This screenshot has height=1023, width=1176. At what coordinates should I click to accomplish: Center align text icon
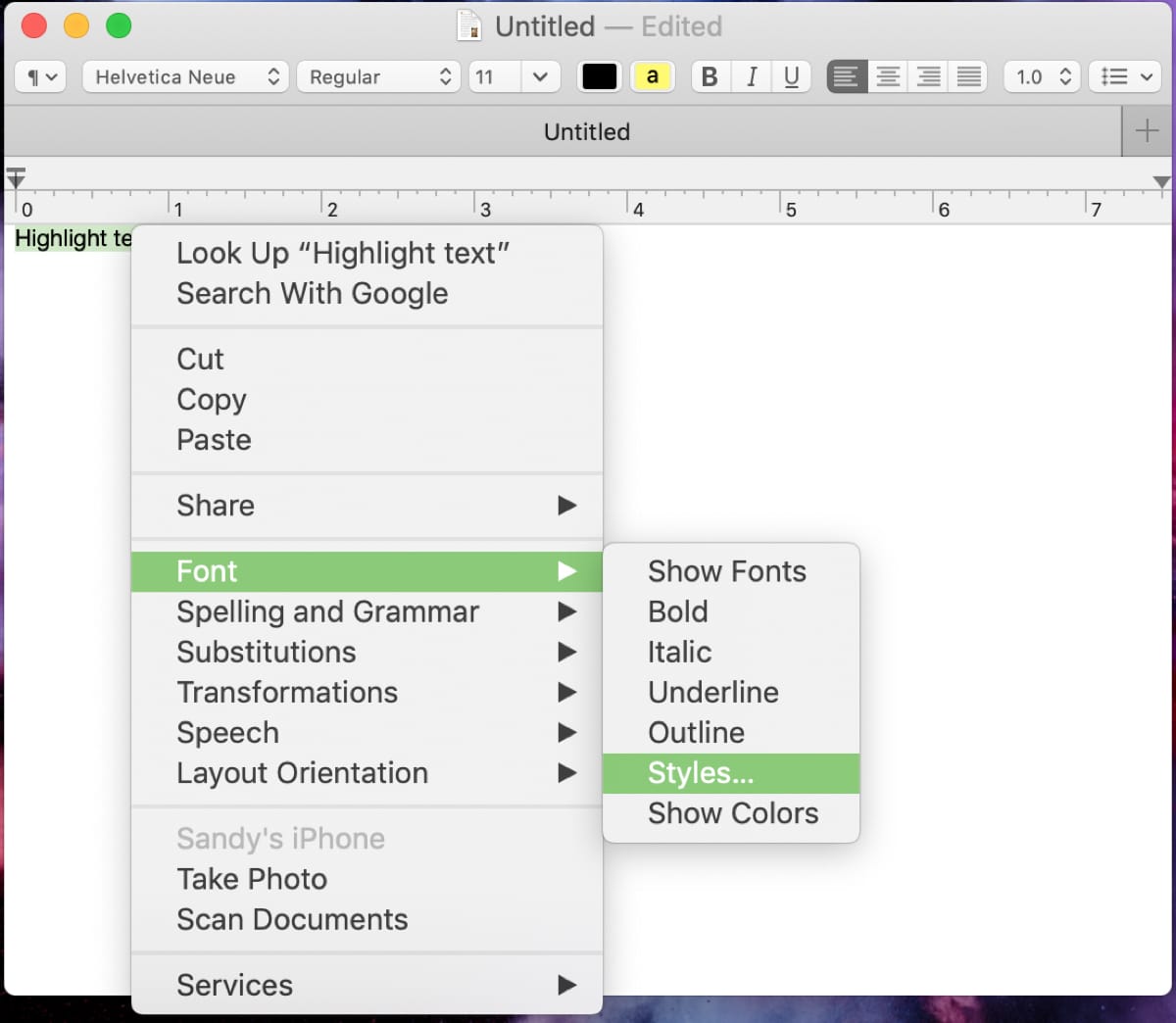888,76
